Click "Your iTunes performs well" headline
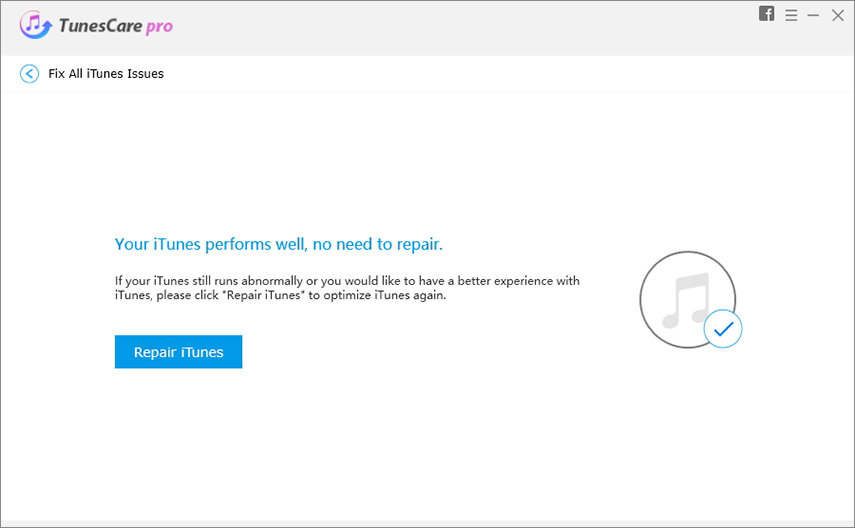 point(279,244)
